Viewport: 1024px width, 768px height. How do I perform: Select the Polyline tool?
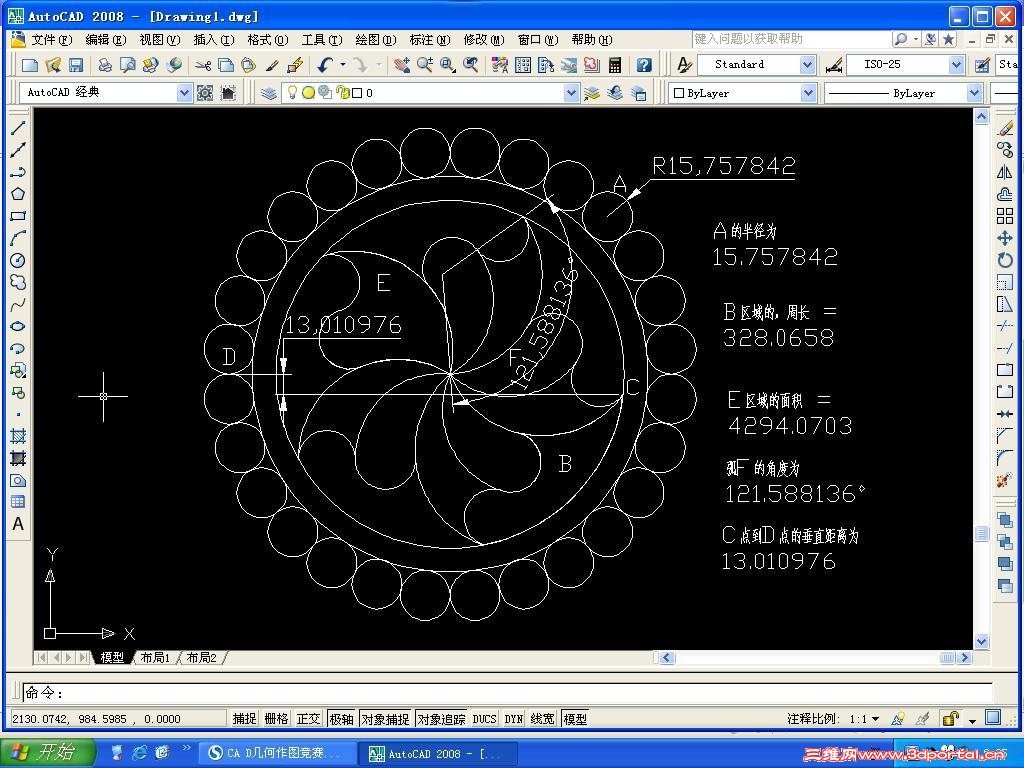click(18, 172)
